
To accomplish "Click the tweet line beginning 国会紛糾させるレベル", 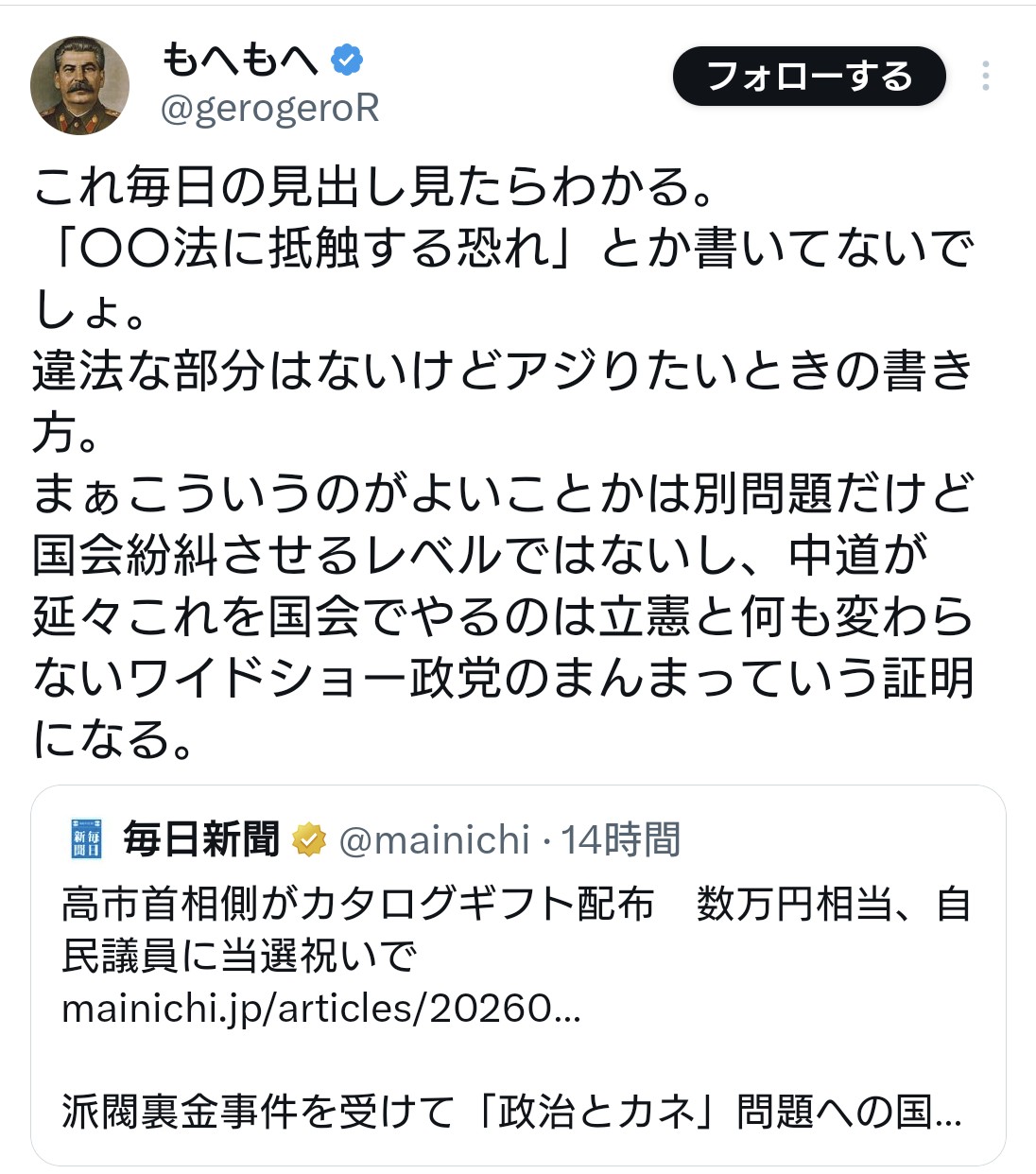I will point(480,555).
